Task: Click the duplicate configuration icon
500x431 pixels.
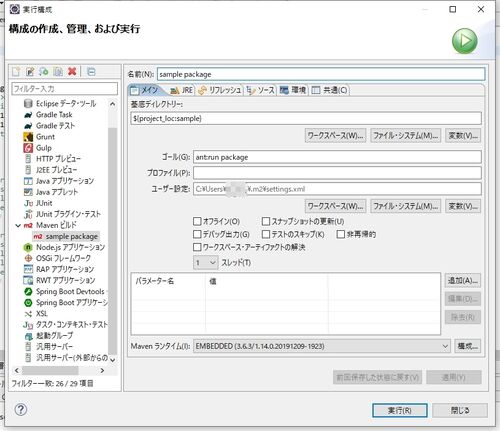Action: [x=58, y=72]
